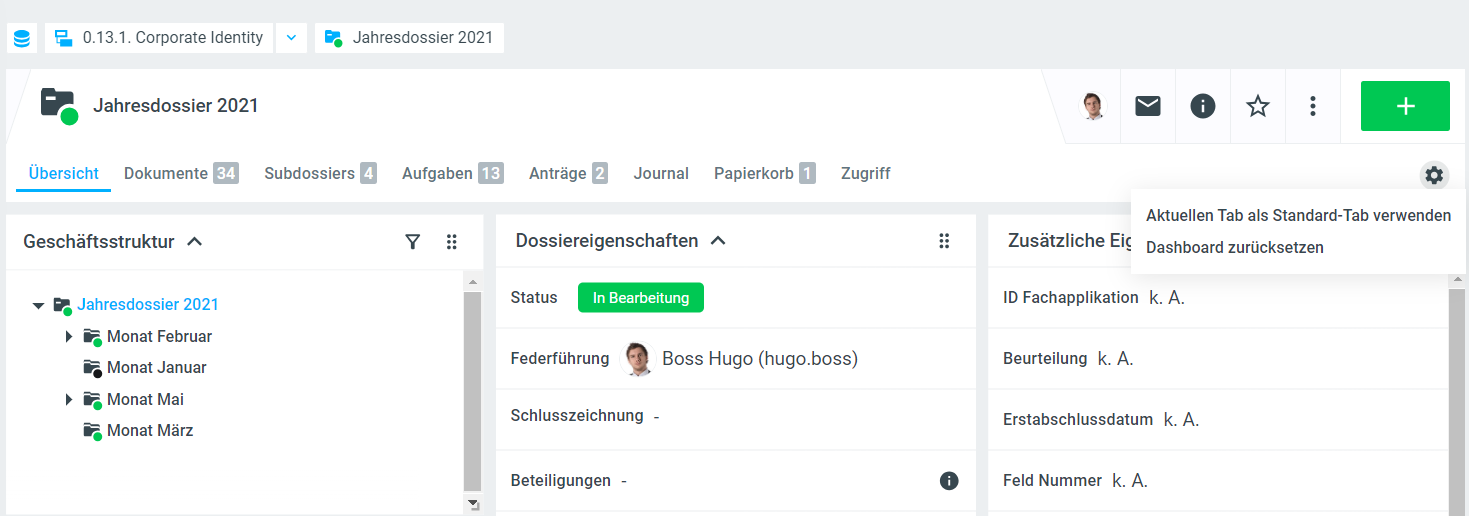Viewport: 1469px width, 516px height.
Task: Expand the Monat Februar tree node
Action: [69, 336]
